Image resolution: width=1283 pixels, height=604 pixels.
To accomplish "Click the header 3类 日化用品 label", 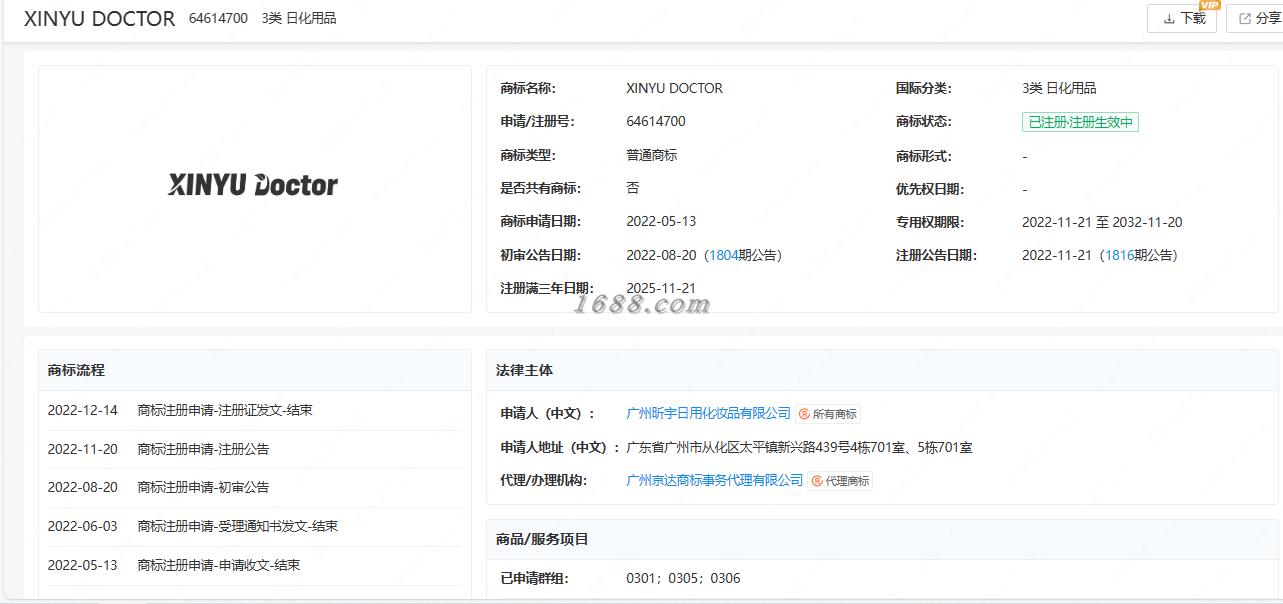I will point(299,18).
